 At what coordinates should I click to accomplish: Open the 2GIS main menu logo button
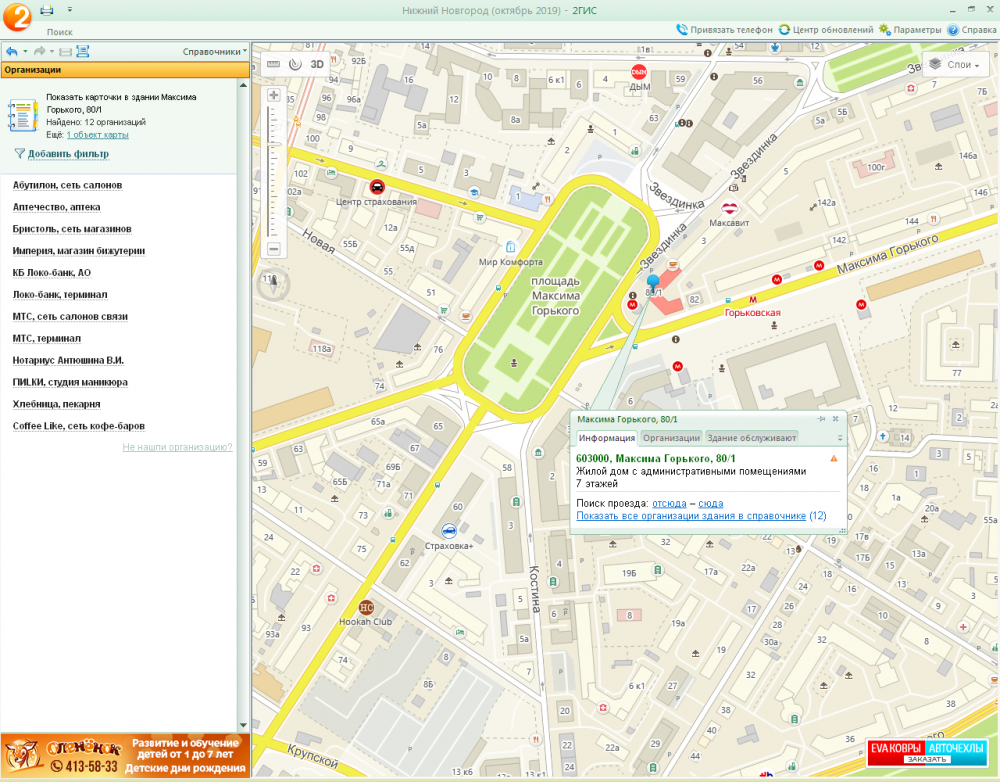[17, 16]
